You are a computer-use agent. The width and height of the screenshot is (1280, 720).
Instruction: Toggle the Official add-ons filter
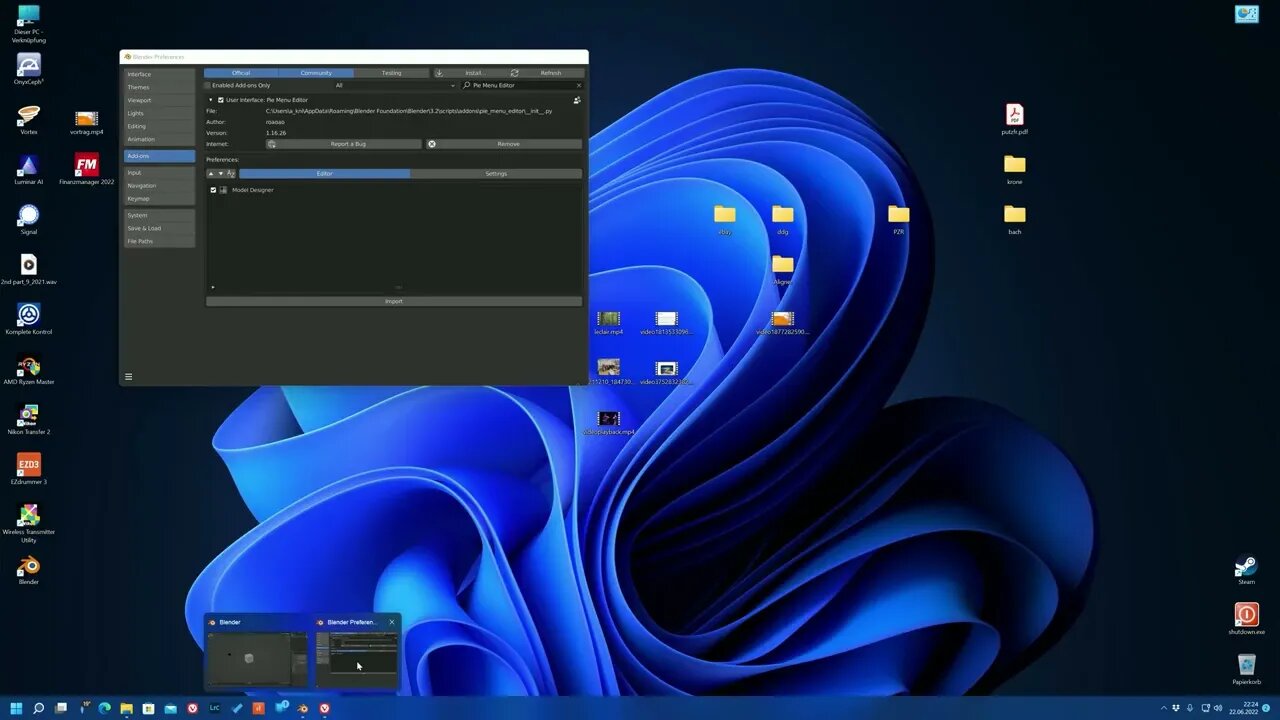241,73
